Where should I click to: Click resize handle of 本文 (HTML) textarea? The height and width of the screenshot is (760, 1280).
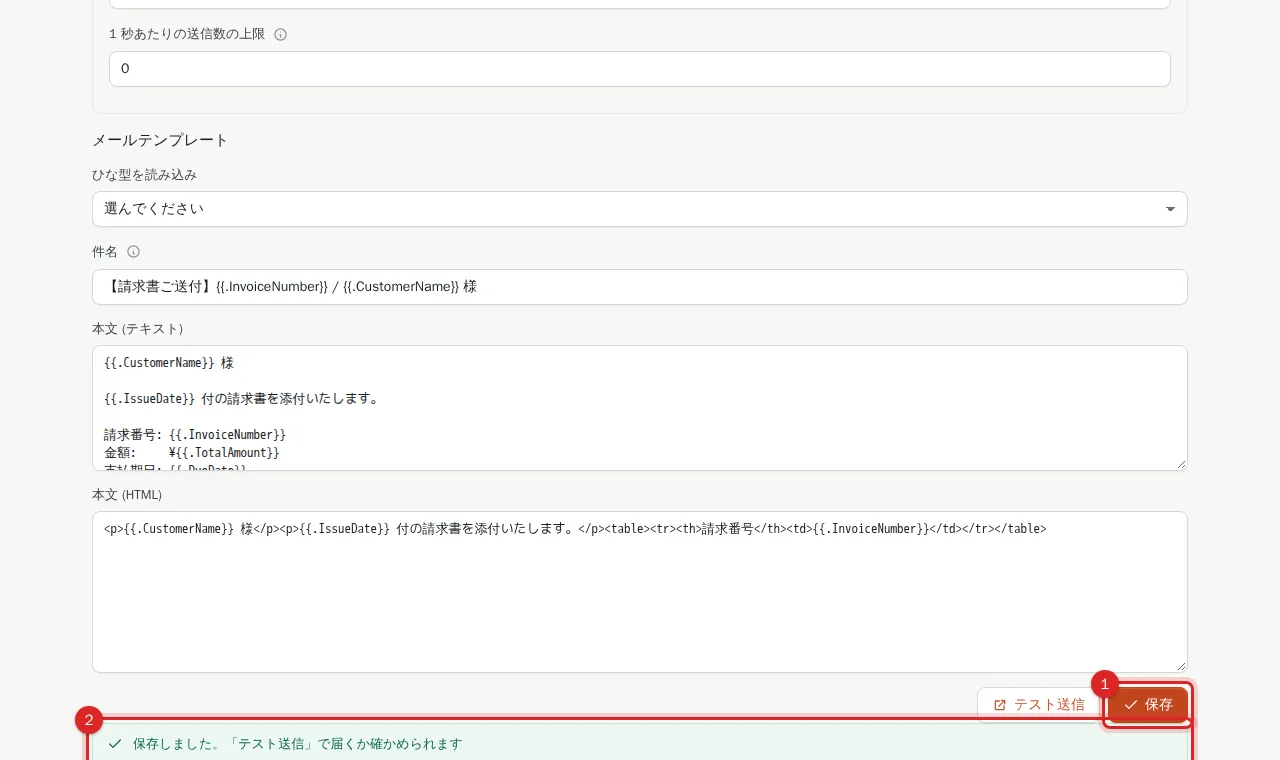tap(1181, 666)
